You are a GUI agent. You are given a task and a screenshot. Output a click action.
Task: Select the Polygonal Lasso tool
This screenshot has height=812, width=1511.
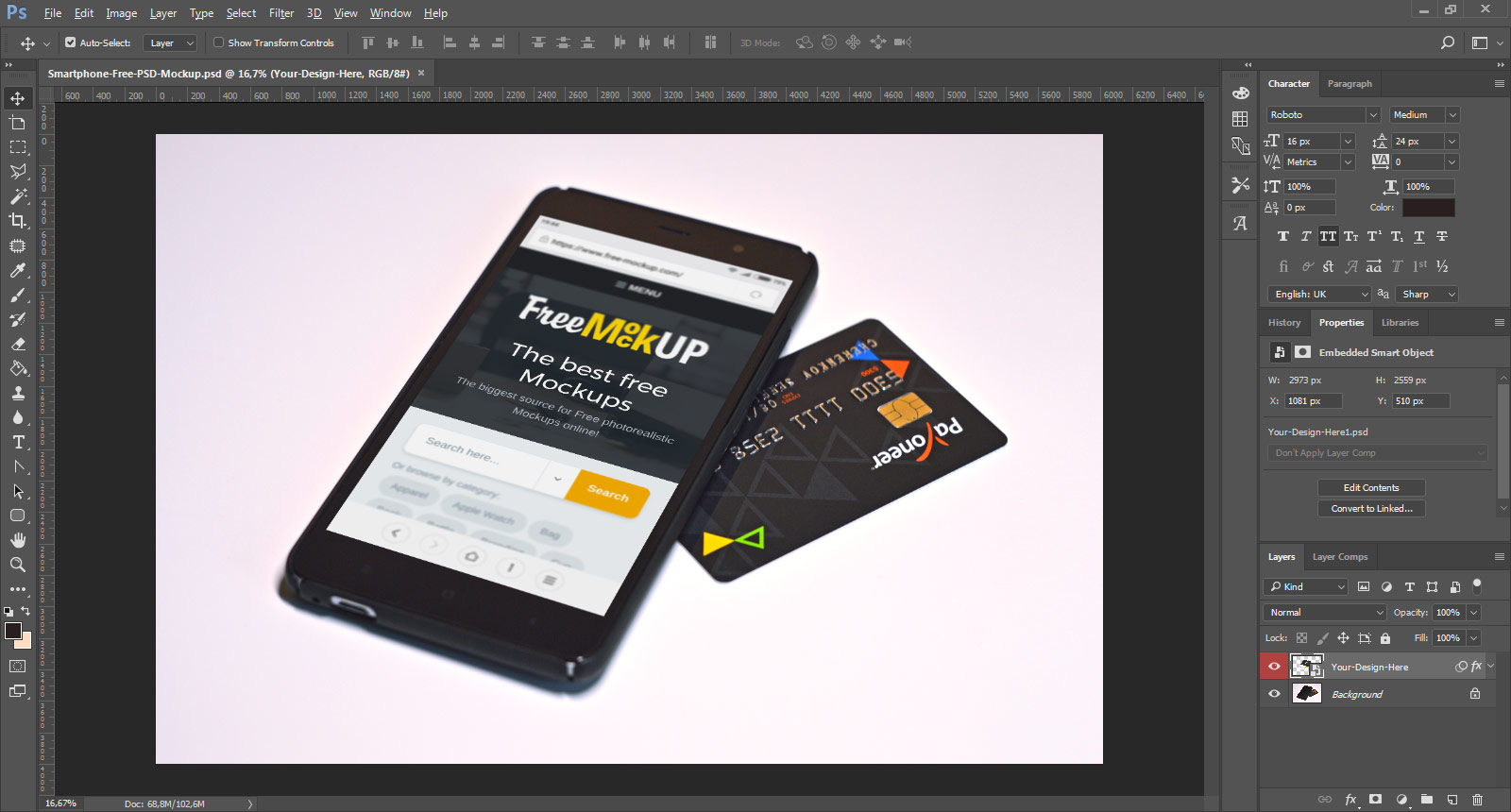pyautogui.click(x=18, y=172)
